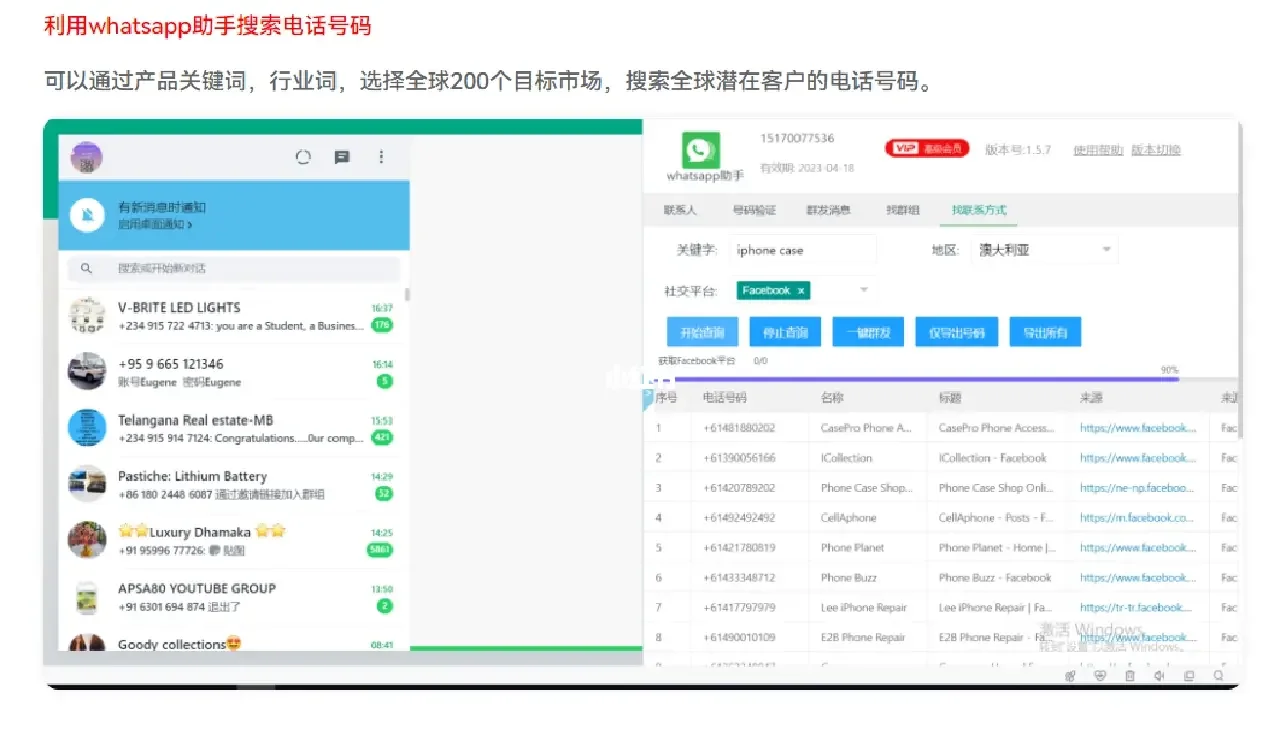1280x755 pixels.
Task: Click the magnifier icon in chat search
Action: tap(86, 268)
